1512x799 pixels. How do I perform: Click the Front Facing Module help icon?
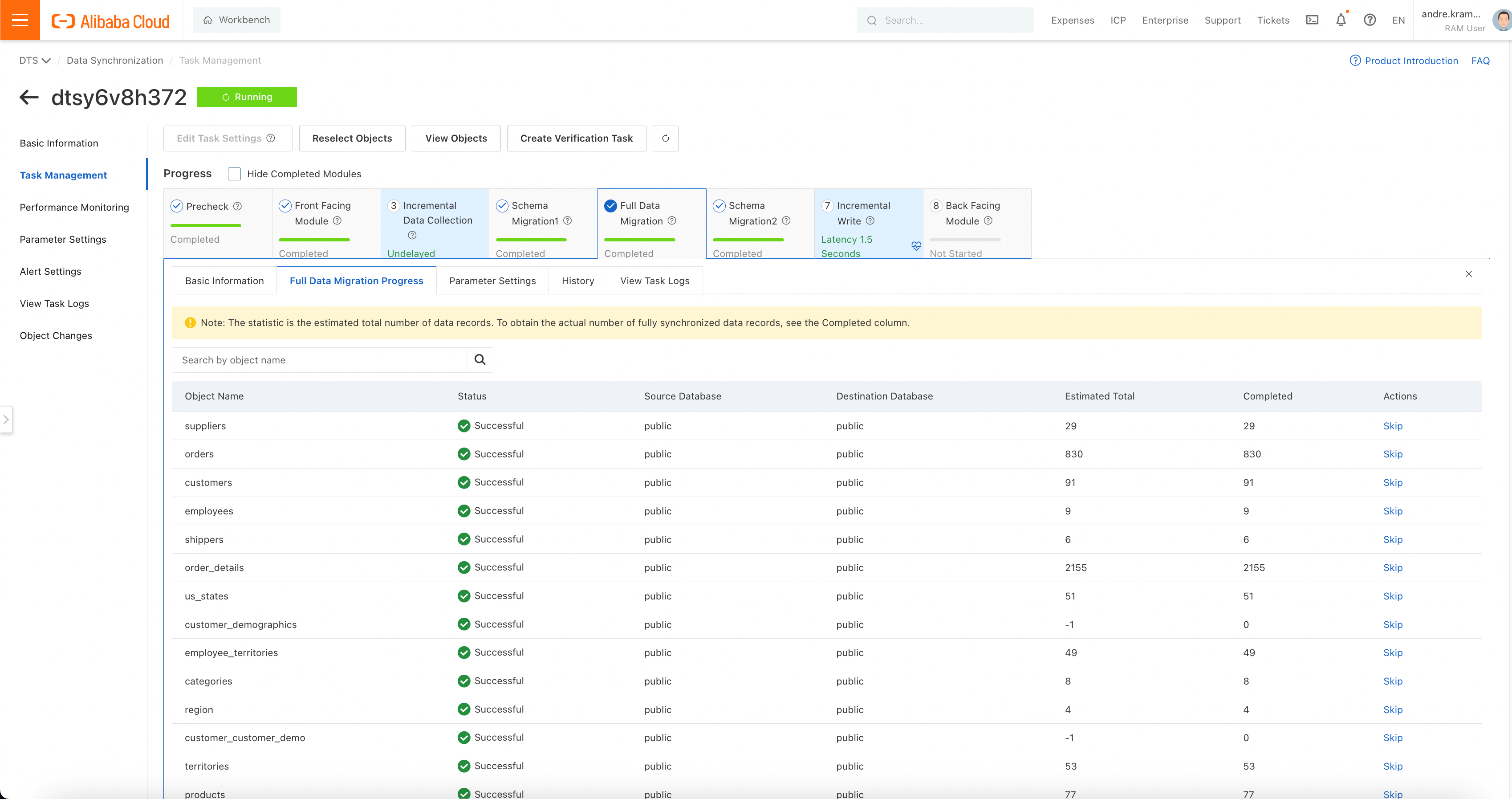click(x=337, y=221)
